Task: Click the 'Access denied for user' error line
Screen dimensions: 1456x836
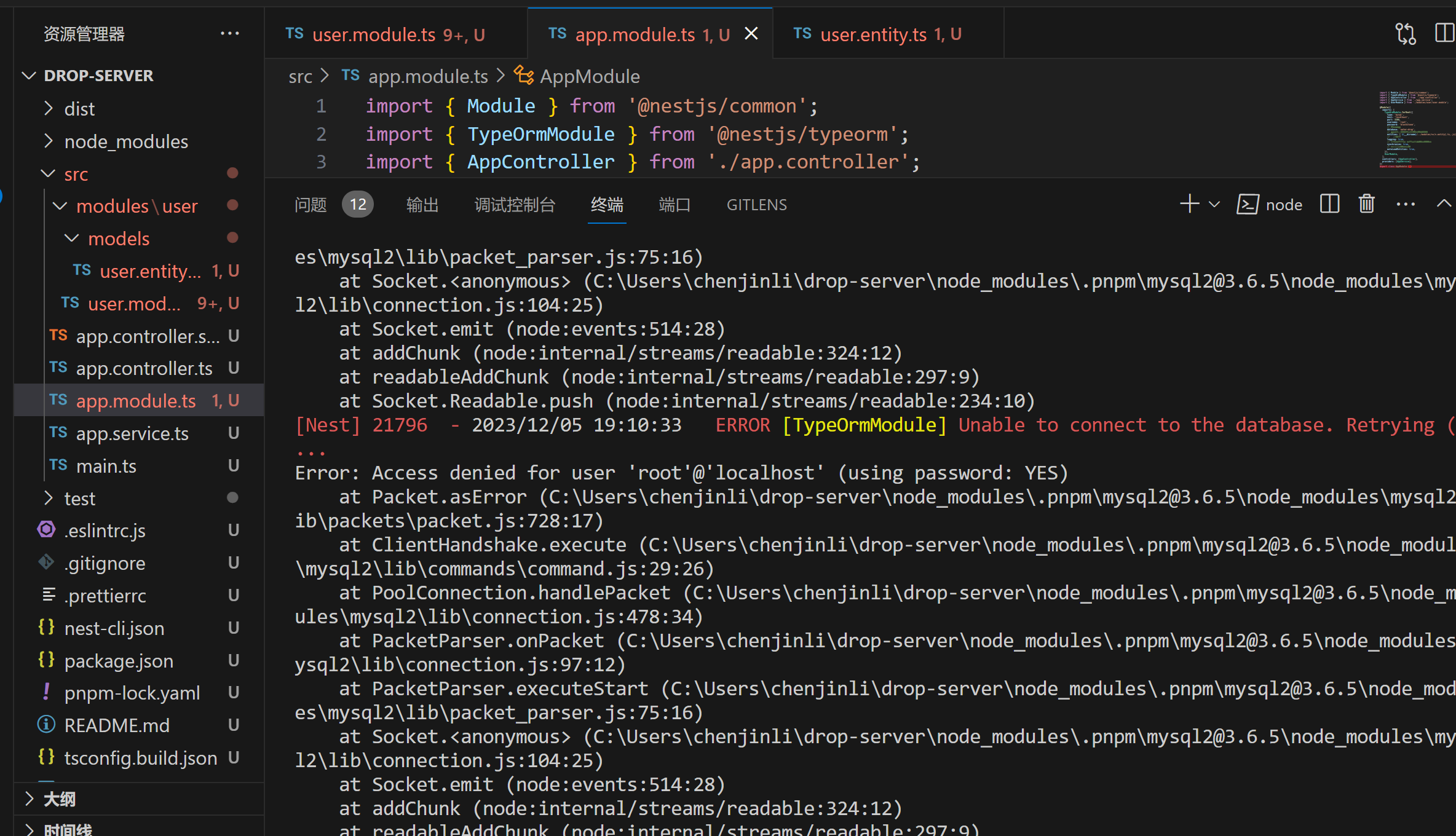Action: [x=681, y=473]
